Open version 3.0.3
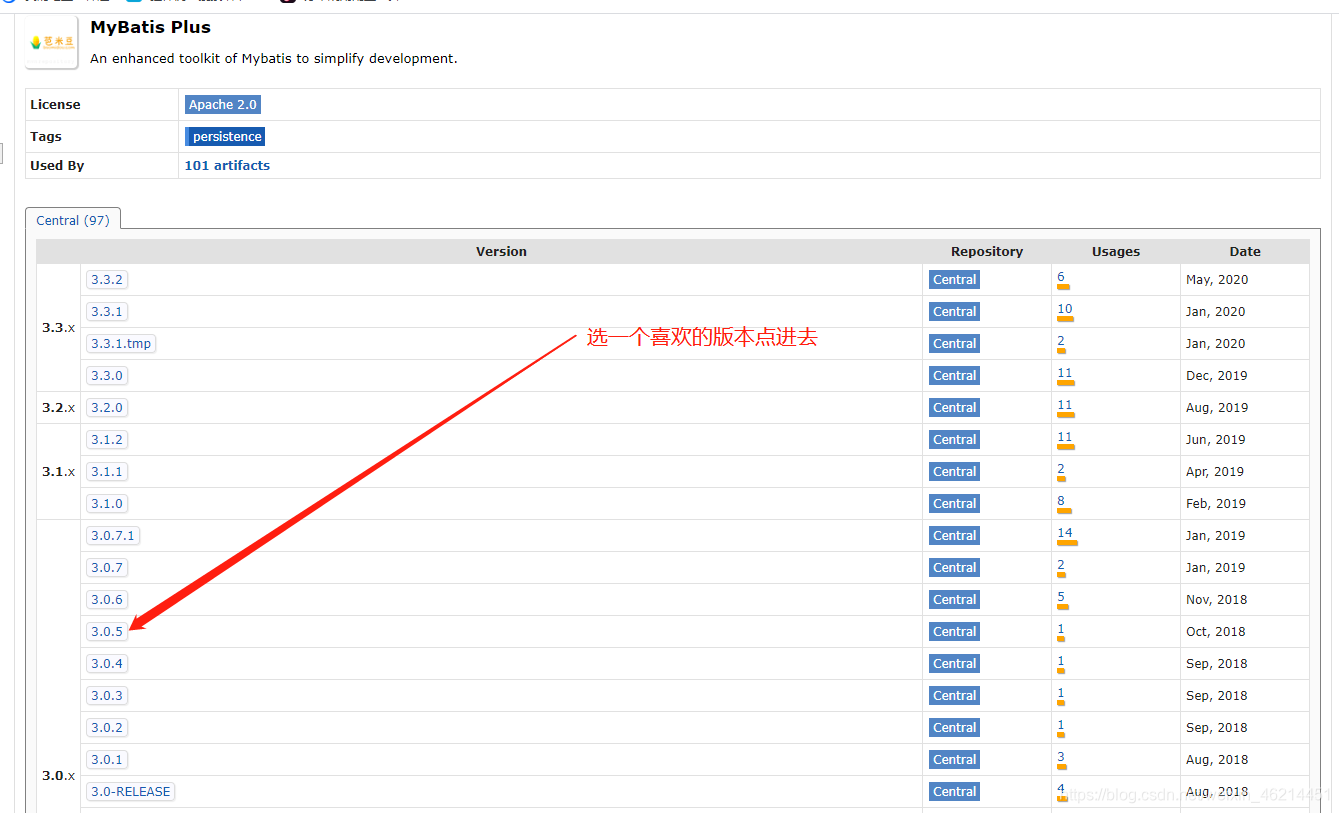Viewport: 1339px width, 813px height. (107, 695)
